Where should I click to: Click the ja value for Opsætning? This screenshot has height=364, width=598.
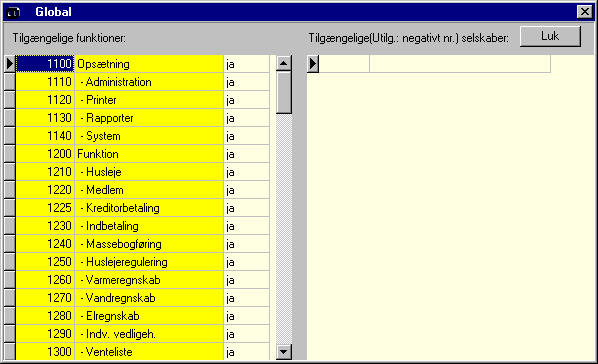click(246, 64)
